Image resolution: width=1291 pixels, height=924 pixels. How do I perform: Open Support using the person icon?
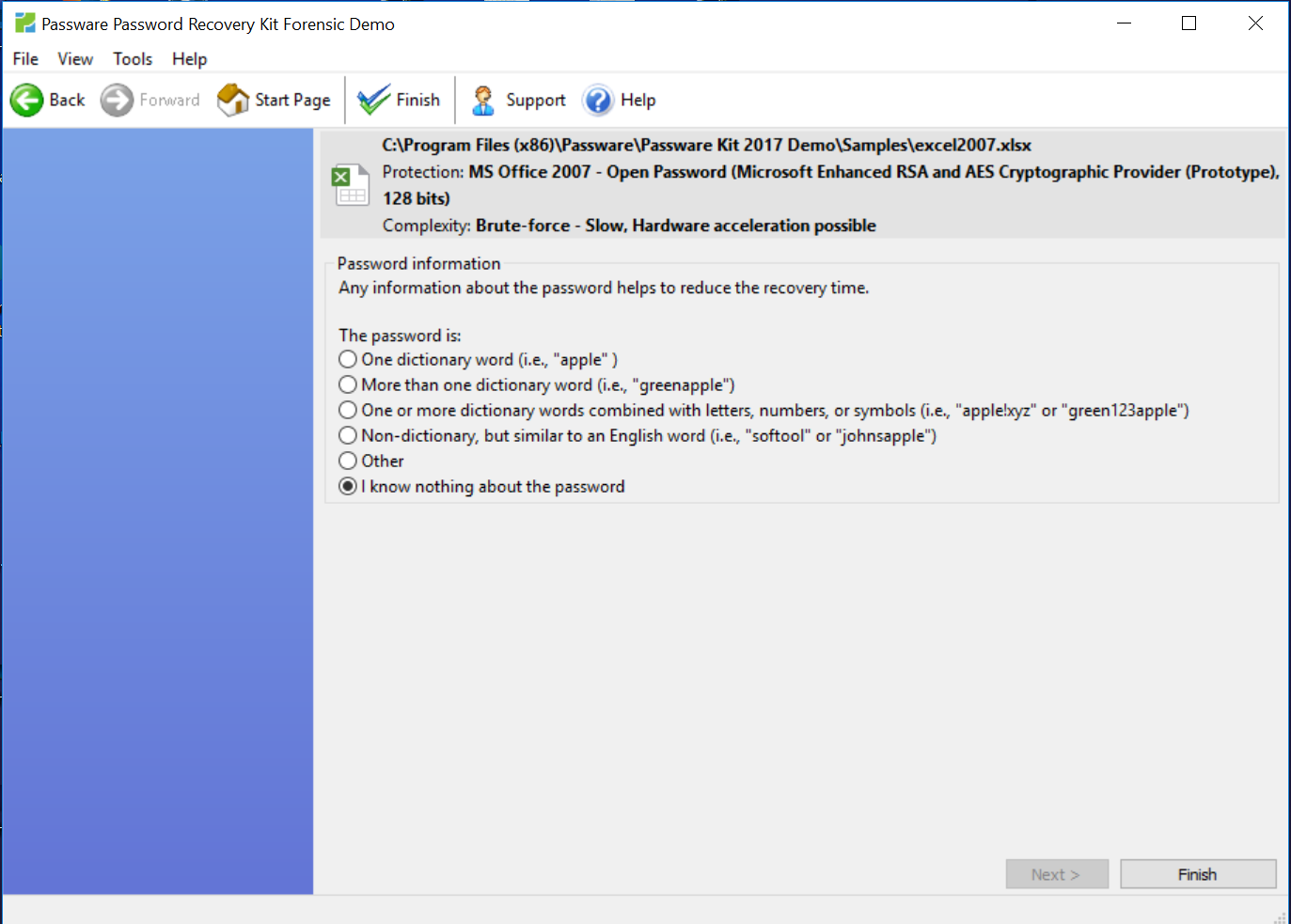(x=482, y=99)
